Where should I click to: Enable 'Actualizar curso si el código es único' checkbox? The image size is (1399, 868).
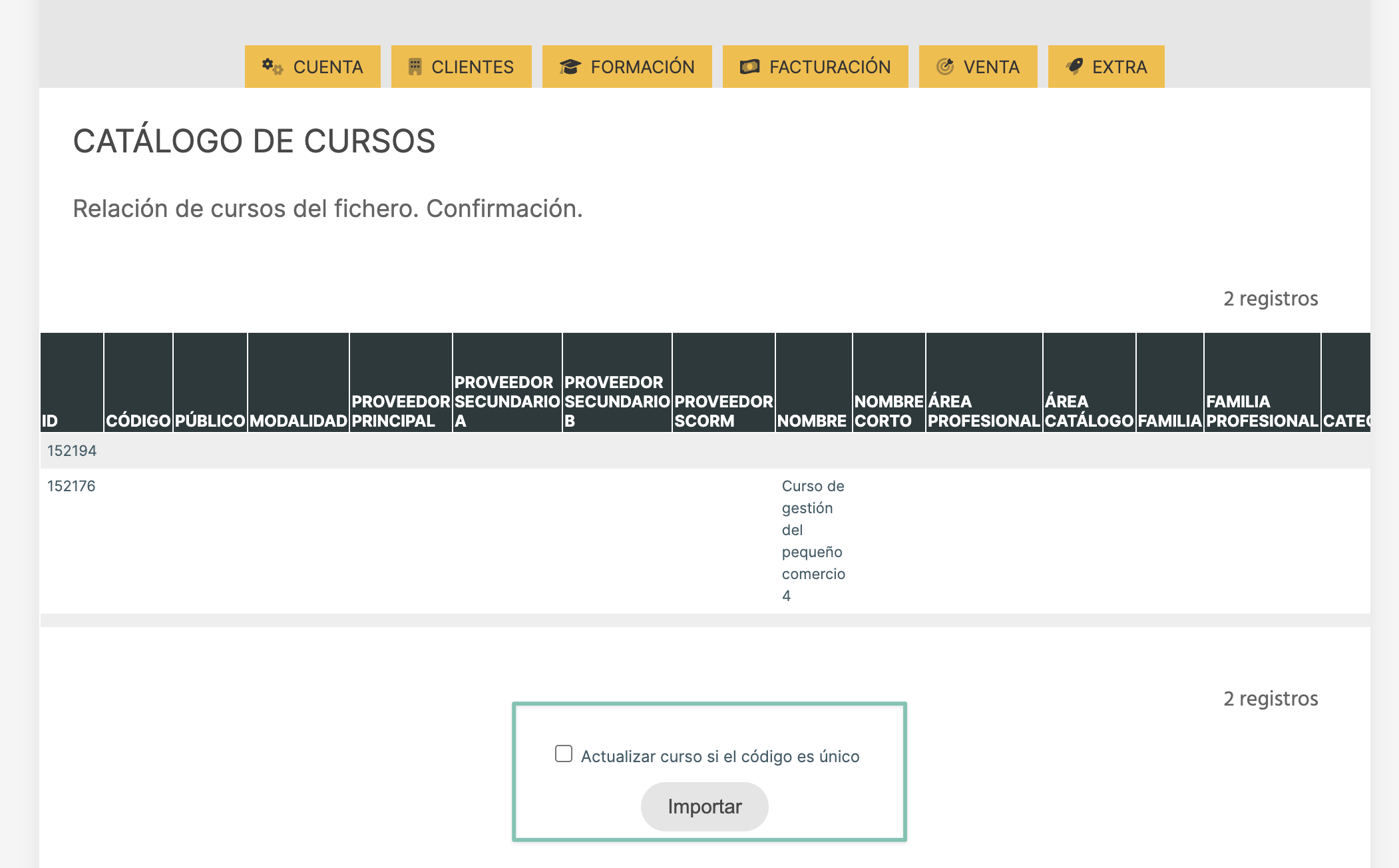564,754
